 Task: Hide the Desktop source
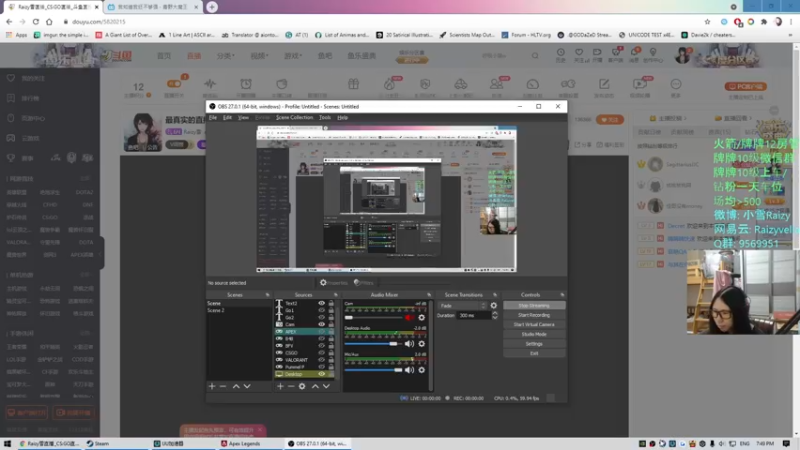pyautogui.click(x=321, y=374)
